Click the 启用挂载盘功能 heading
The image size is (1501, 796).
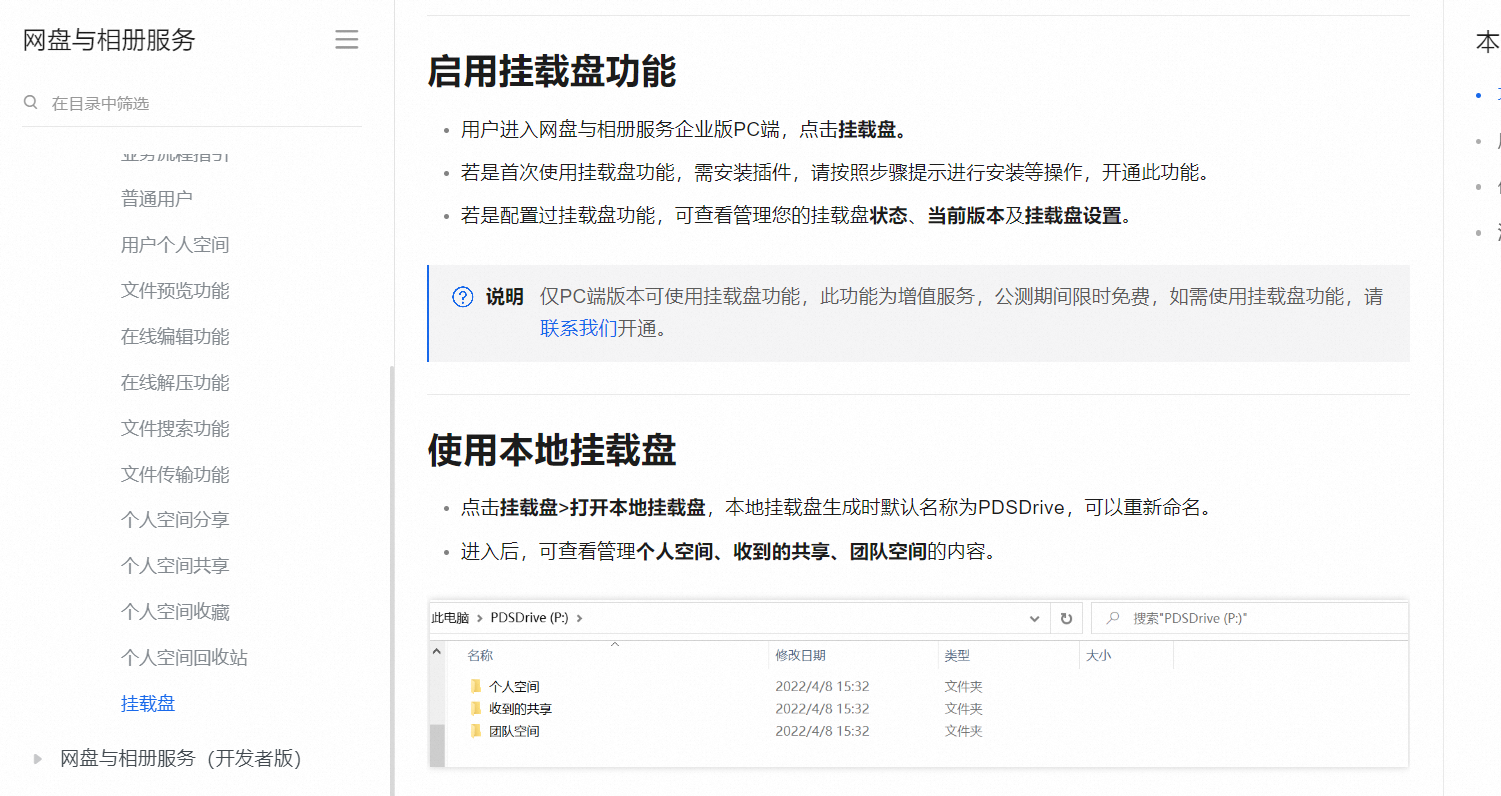pos(552,72)
